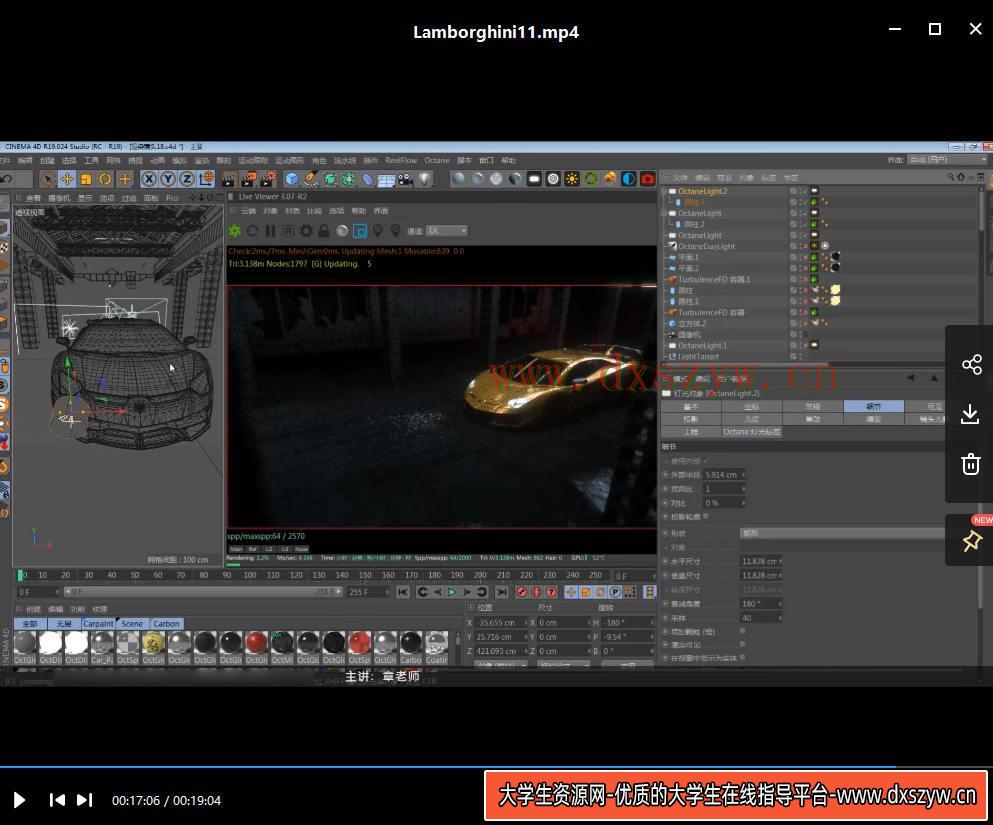
Task: Click the Octane daylight sun icon
Action: (x=572, y=179)
